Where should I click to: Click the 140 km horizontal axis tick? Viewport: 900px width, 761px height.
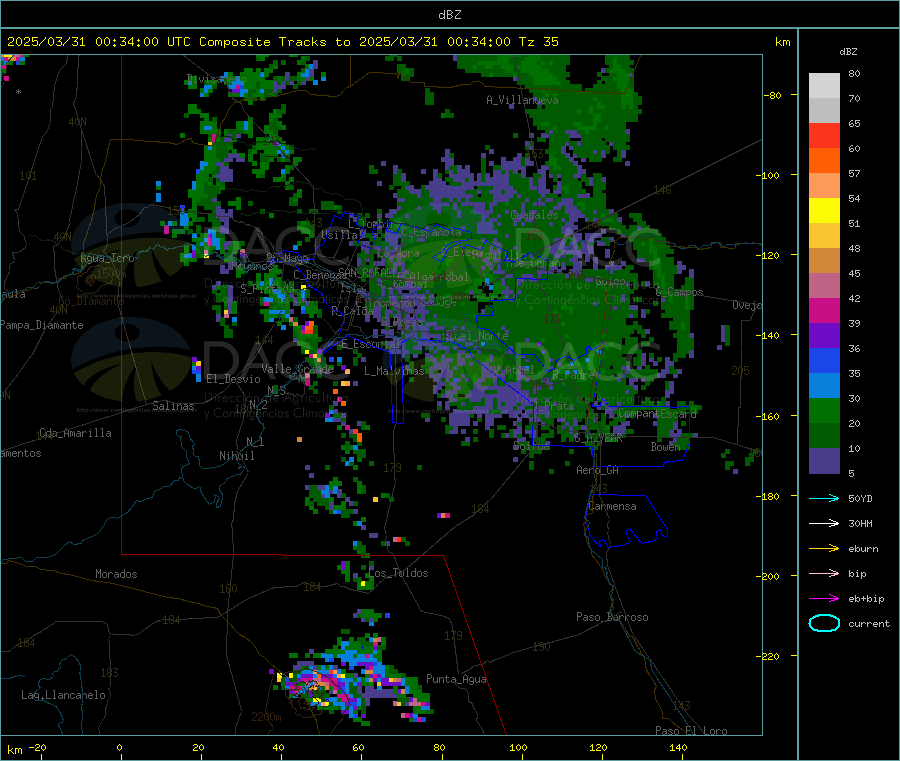click(x=678, y=748)
